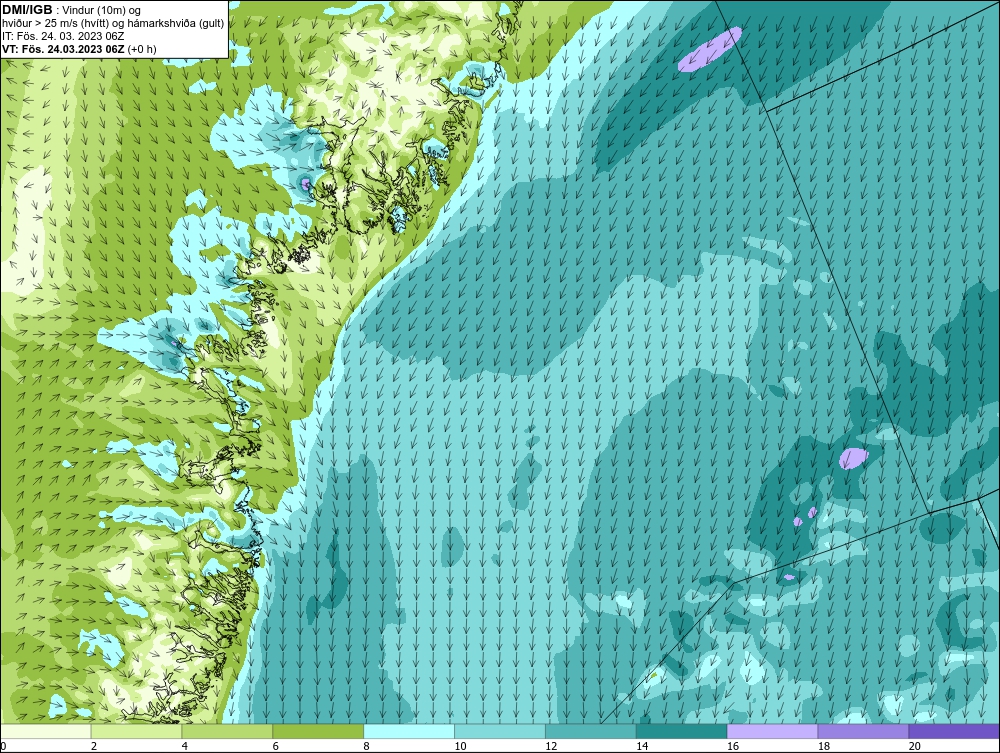The width and height of the screenshot is (1000, 753).
Task: Click the legend label '8'
Action: pyautogui.click(x=367, y=746)
